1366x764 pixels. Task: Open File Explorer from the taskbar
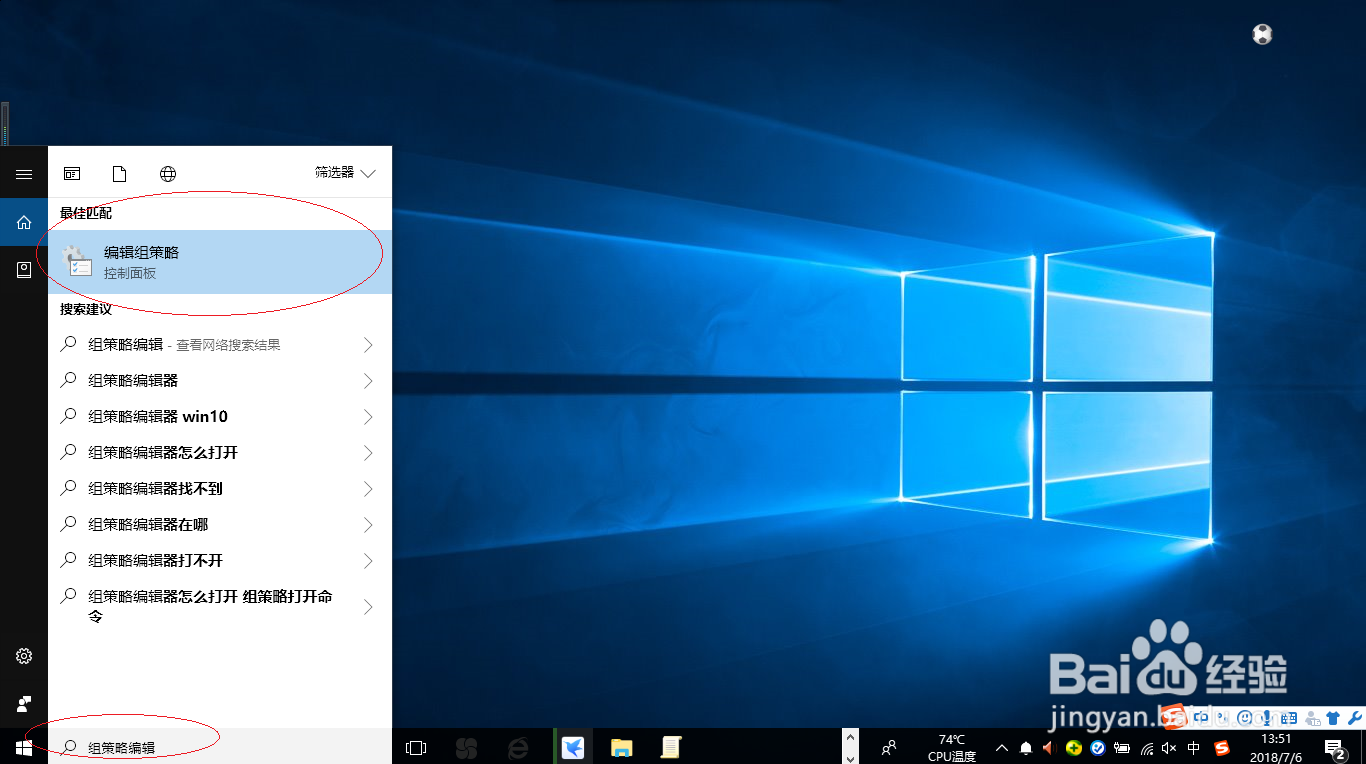click(622, 746)
